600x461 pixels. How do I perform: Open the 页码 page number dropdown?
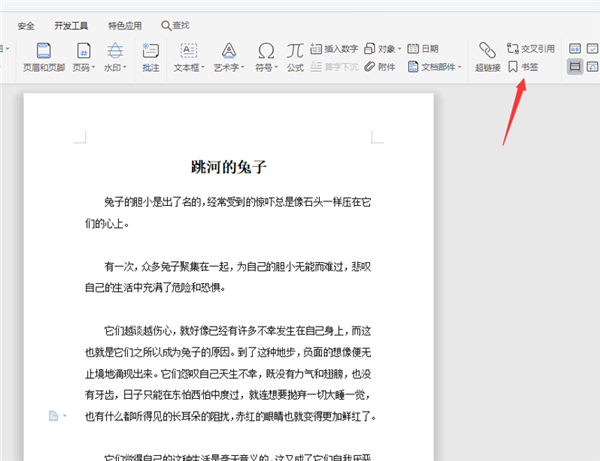[86, 68]
